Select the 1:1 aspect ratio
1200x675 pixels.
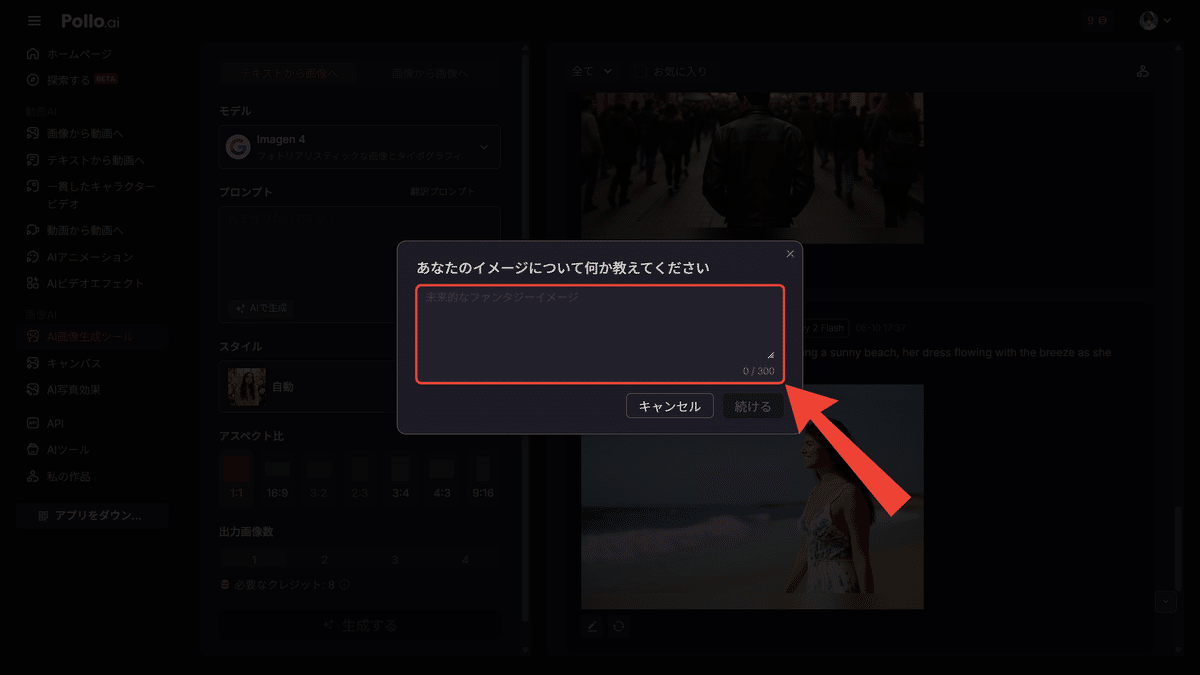coord(237,477)
